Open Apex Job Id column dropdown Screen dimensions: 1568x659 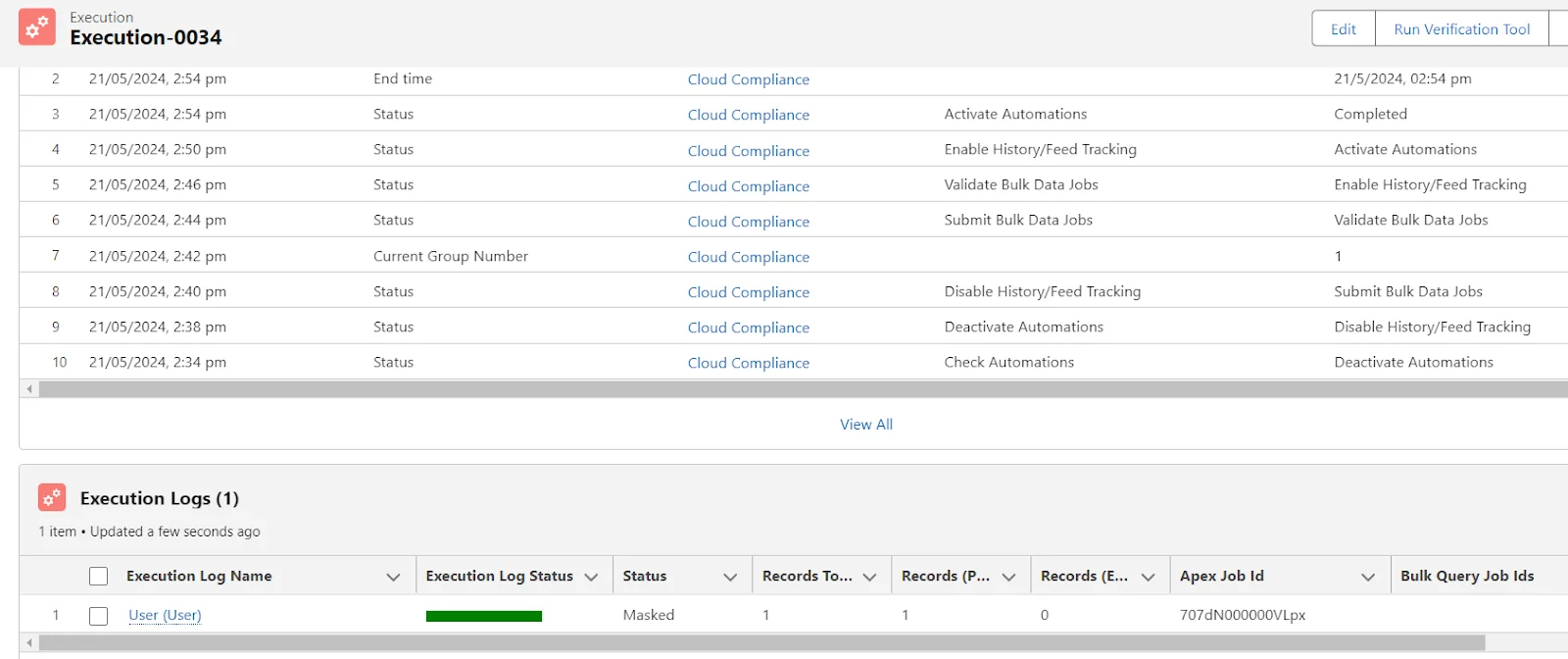1368,577
